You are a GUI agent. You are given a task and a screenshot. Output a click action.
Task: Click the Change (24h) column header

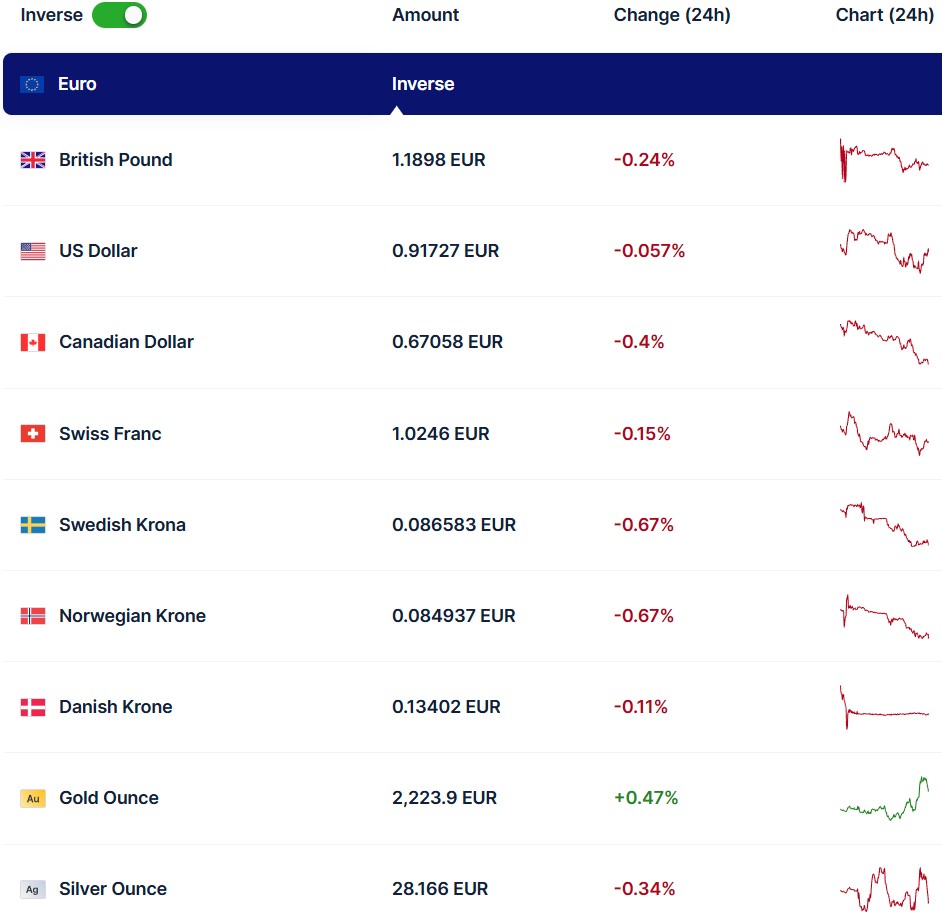[x=671, y=15]
